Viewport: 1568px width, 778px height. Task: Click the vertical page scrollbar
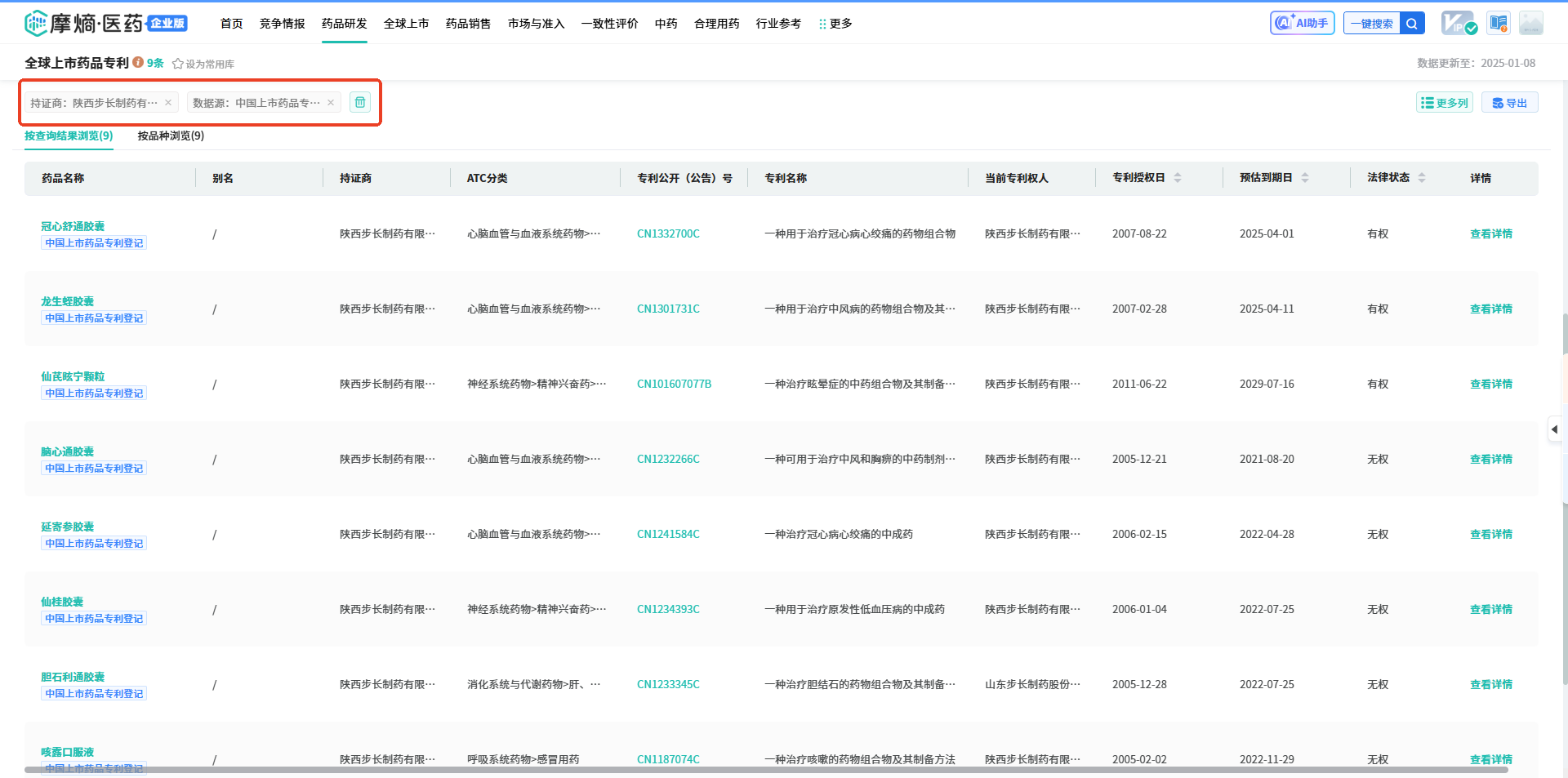(1565, 498)
